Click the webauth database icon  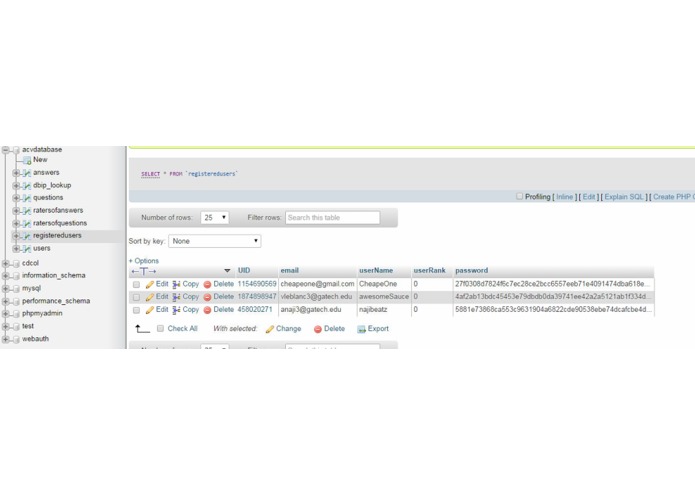click(x=16, y=340)
